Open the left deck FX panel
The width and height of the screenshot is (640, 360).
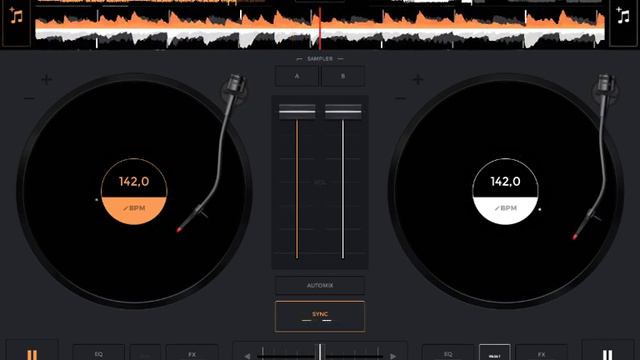(192, 354)
